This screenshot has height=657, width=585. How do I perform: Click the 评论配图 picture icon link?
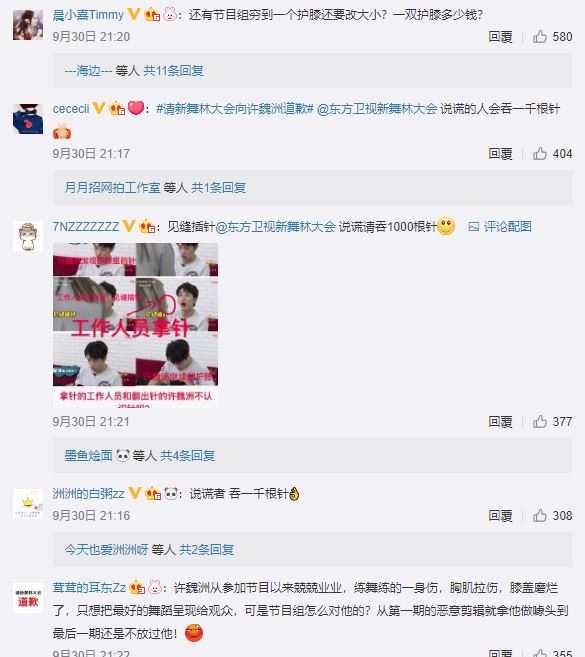coord(500,227)
